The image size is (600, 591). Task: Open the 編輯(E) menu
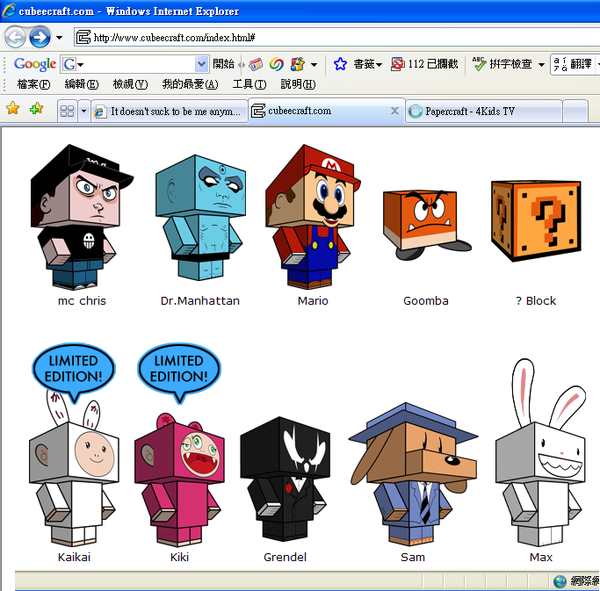82,84
